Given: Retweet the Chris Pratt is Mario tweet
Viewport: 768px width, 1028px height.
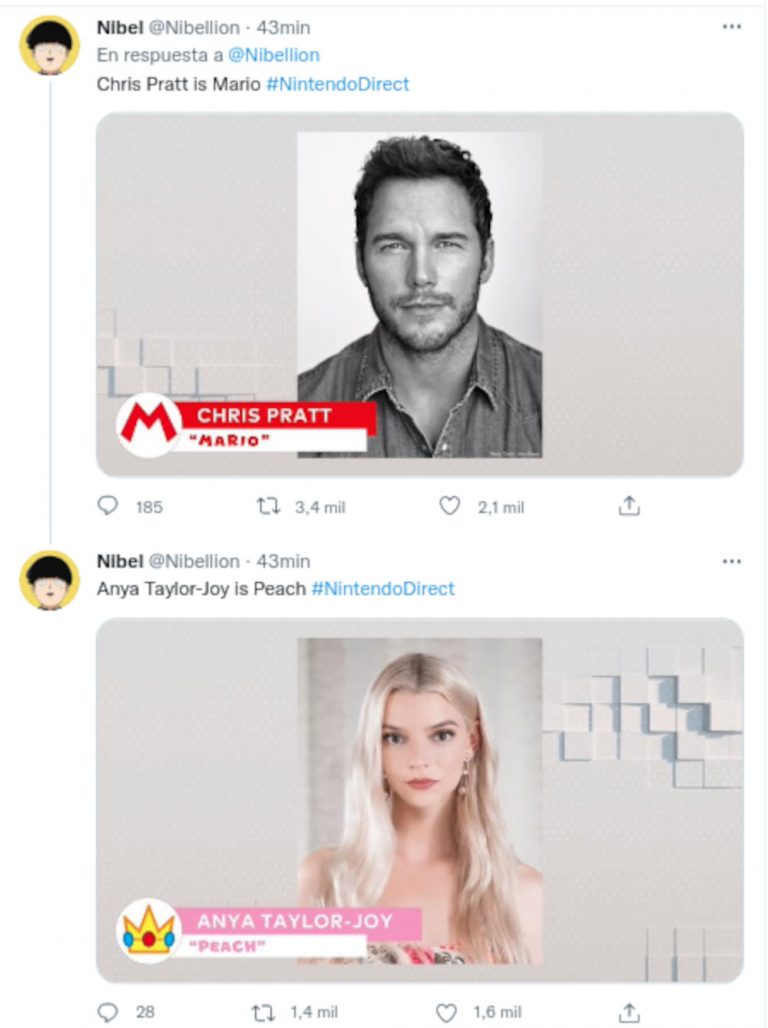Looking at the screenshot, I should [268, 507].
